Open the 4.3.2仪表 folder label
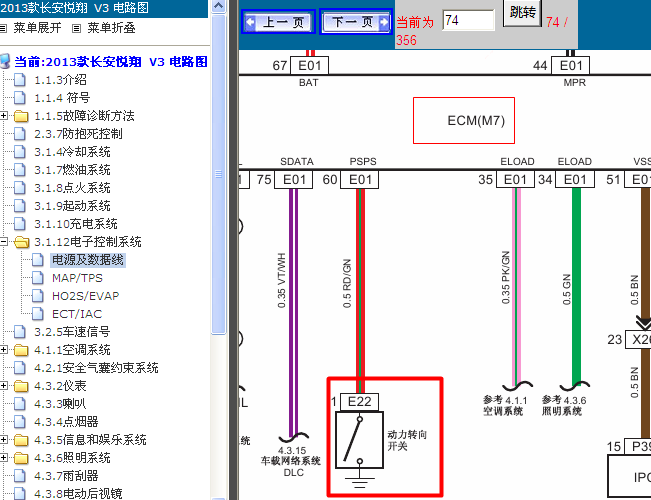 pyautogui.click(x=60, y=386)
